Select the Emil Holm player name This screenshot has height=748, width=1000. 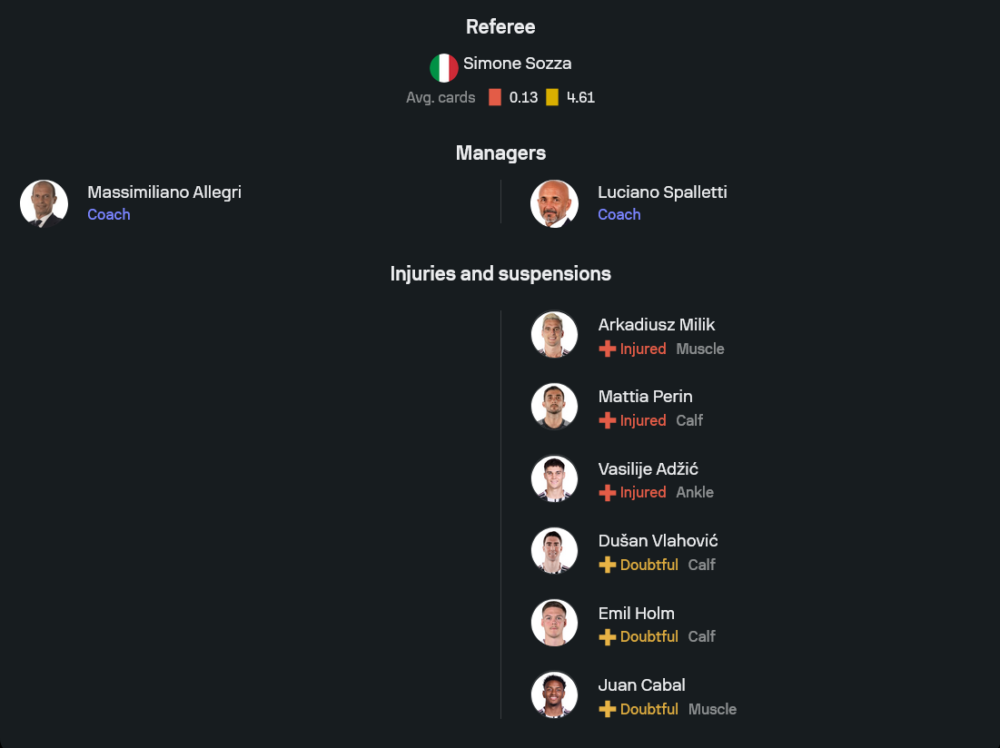636,613
